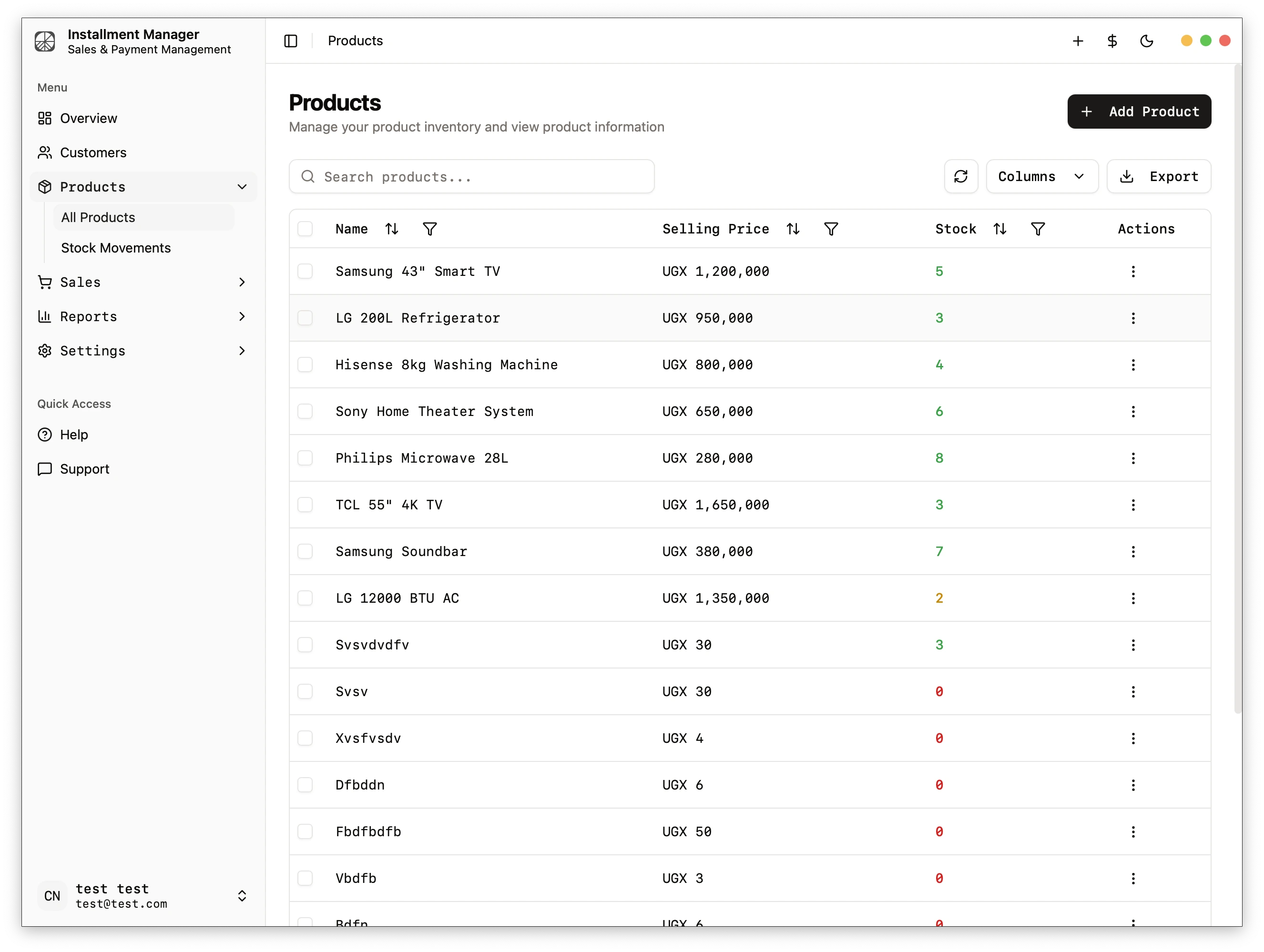Check the select-all checkbox in the table header

coord(306,228)
